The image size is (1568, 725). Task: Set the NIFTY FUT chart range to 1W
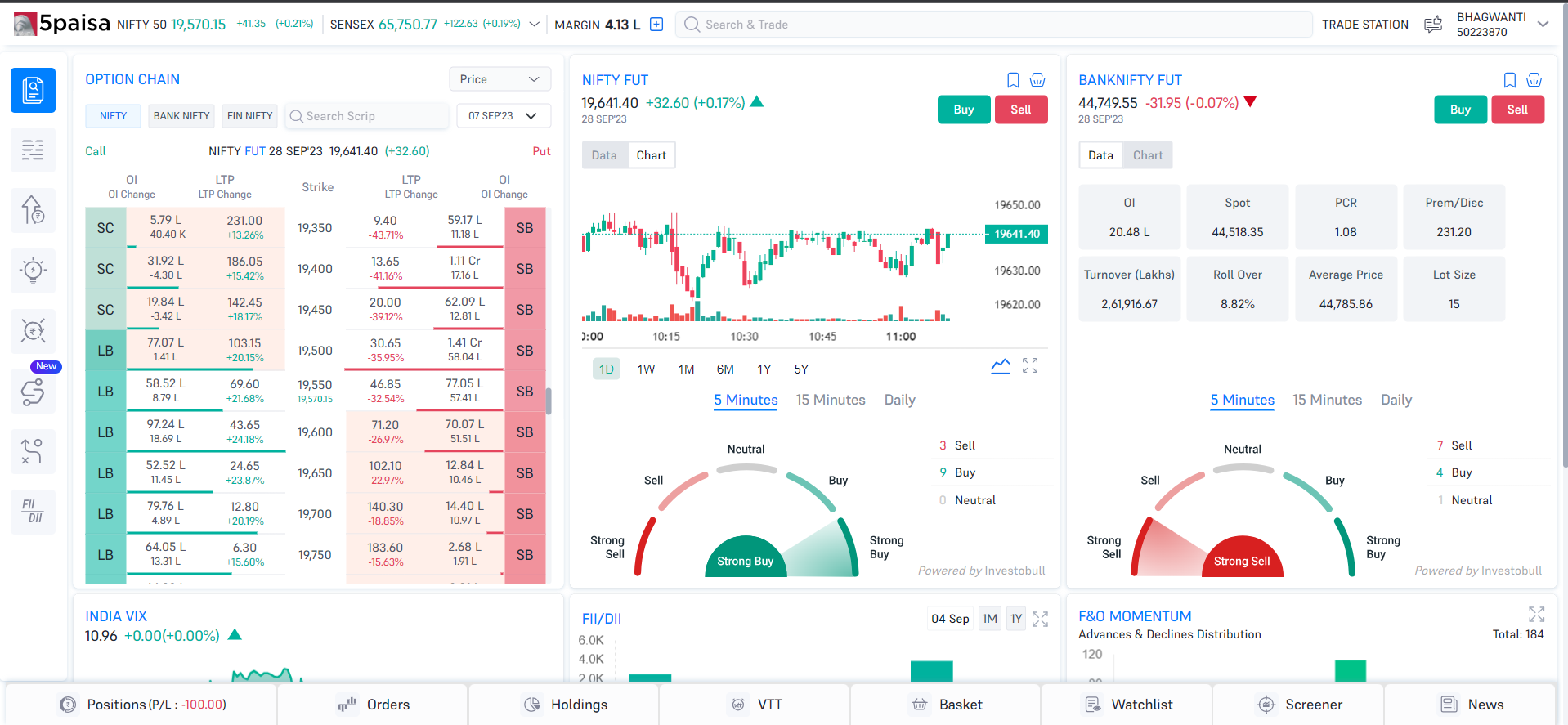point(646,369)
